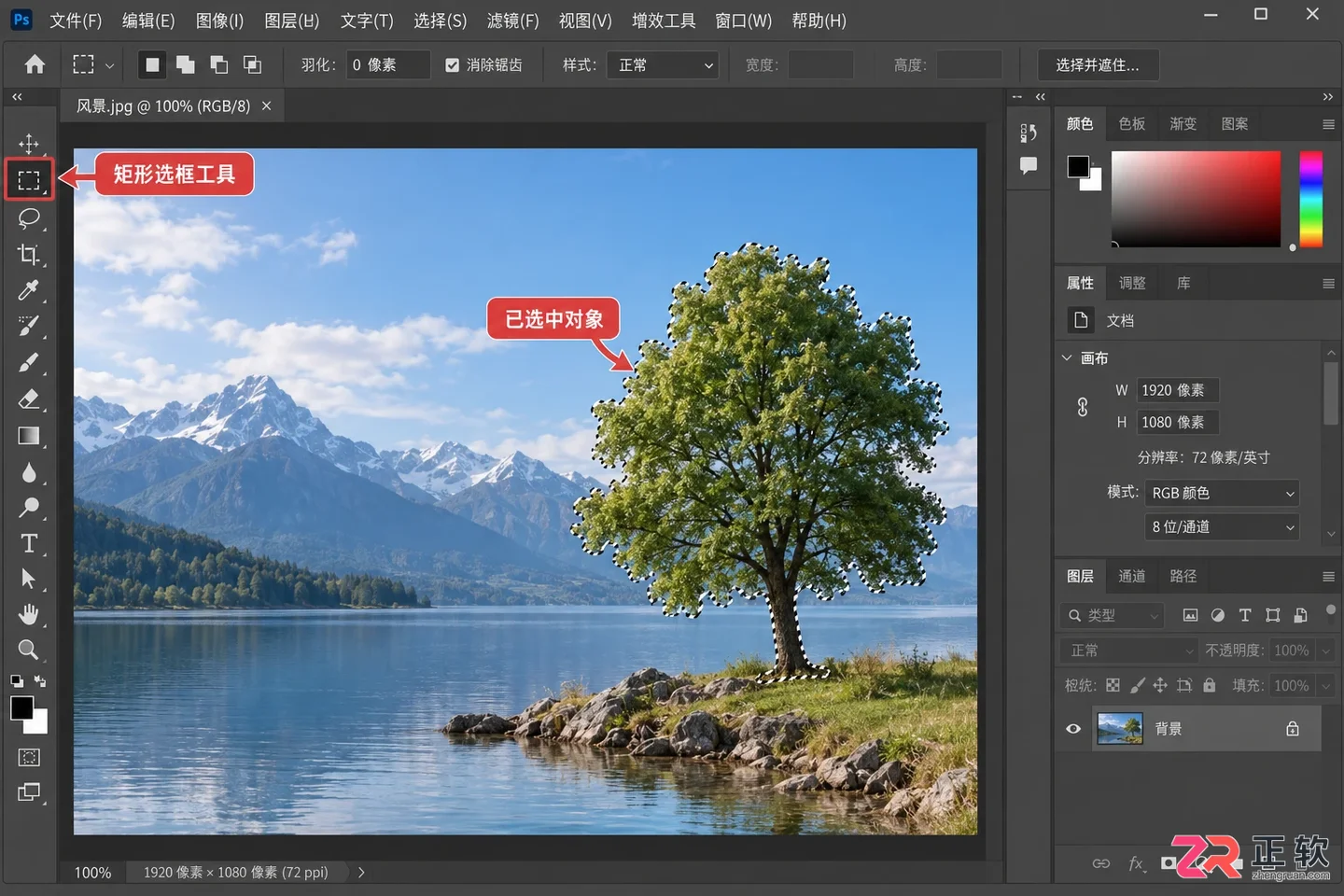Open the 填充 100% dropdown
The width and height of the screenshot is (1344, 896).
(1325, 685)
